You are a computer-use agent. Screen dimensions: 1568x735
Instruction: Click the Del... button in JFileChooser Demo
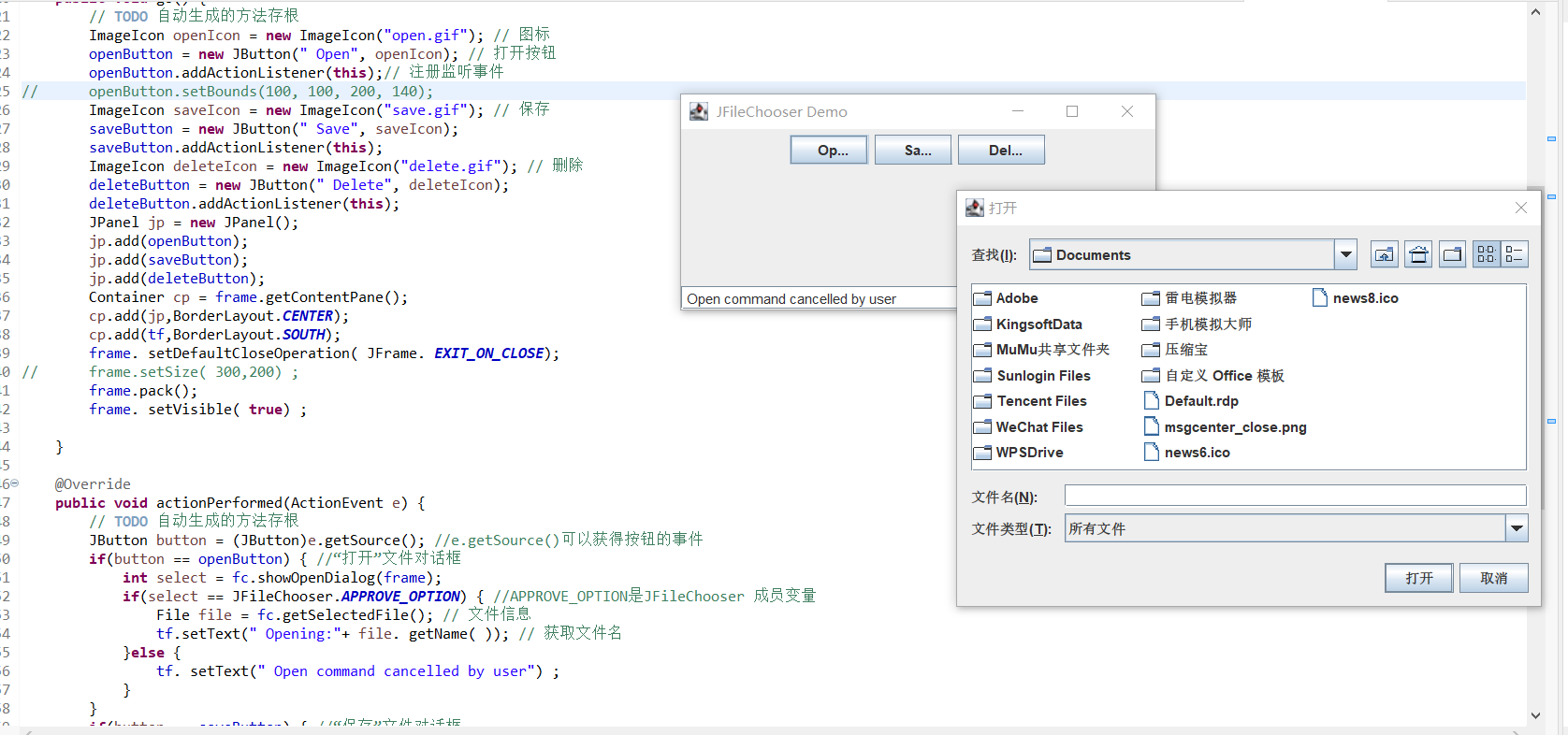click(x=1001, y=150)
